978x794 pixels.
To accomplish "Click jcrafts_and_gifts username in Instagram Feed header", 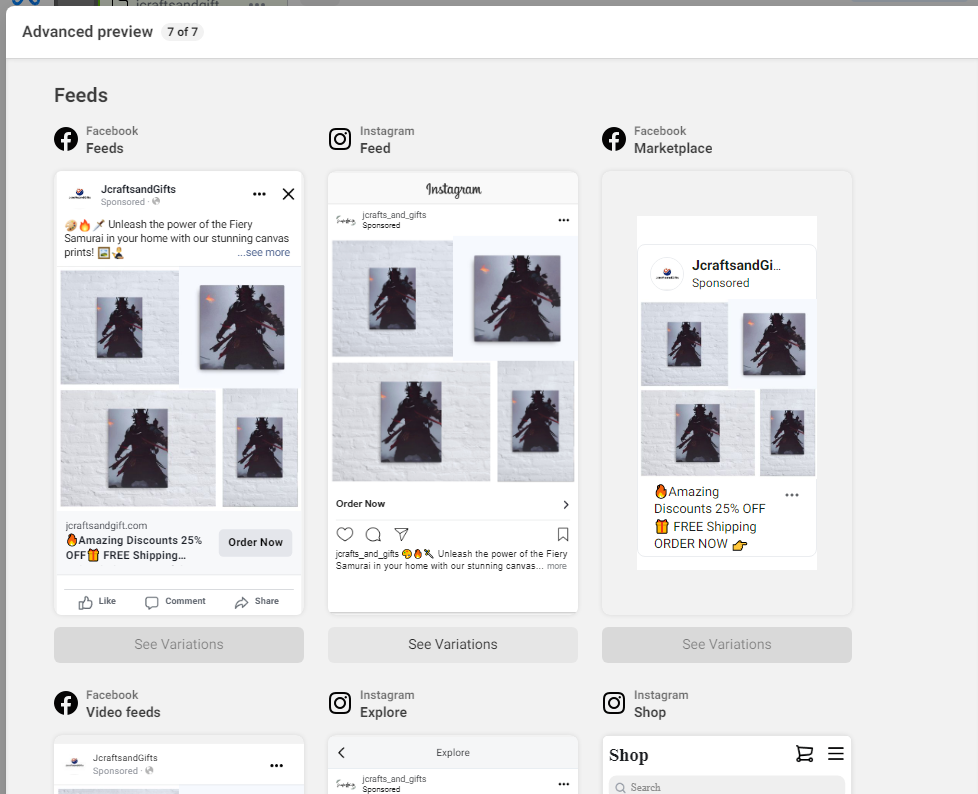I will click(x=394, y=215).
